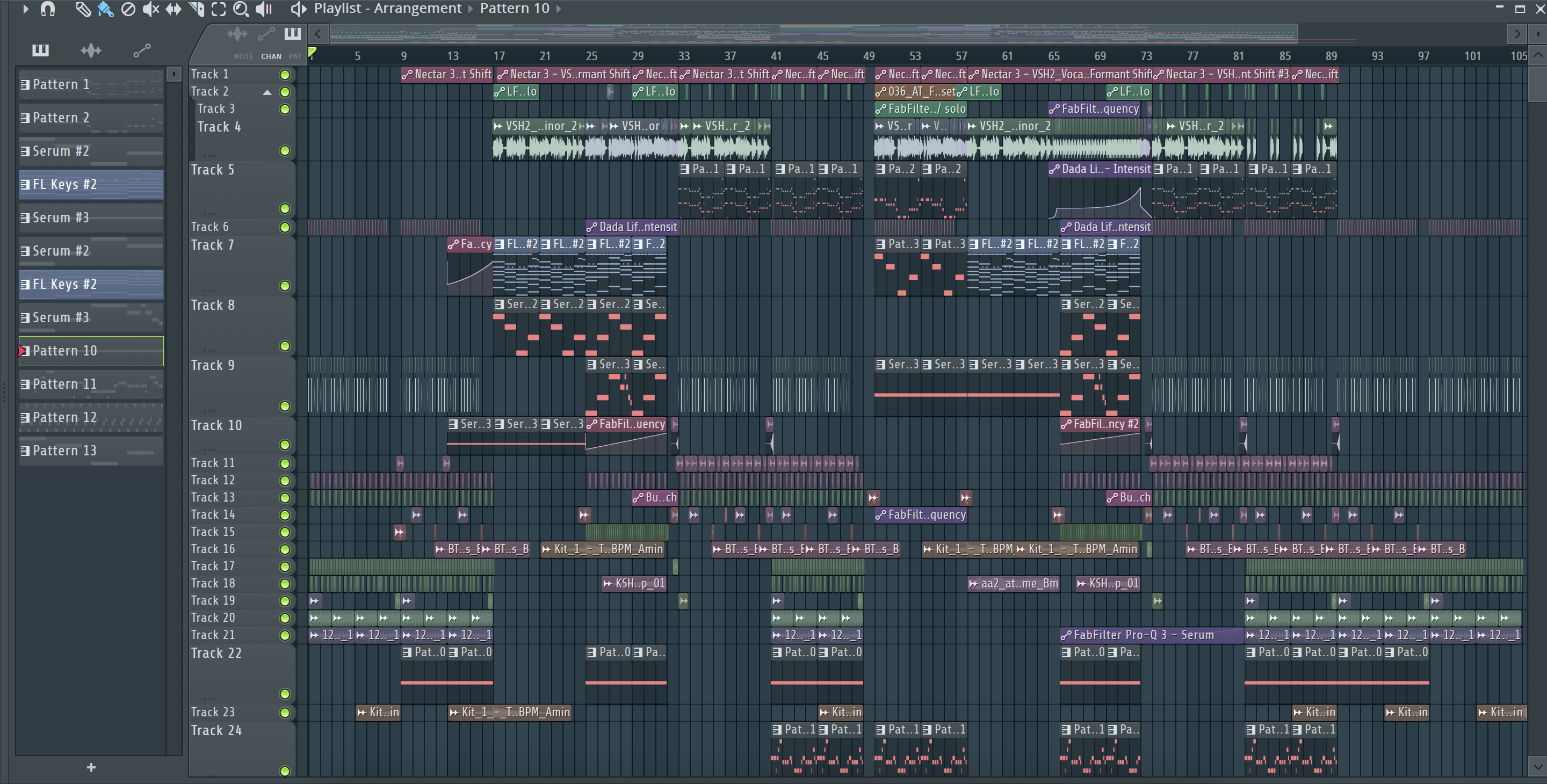Select the aa2_at..me_Bm audio clip
Viewport: 1547px width, 784px height.
[x=1013, y=584]
